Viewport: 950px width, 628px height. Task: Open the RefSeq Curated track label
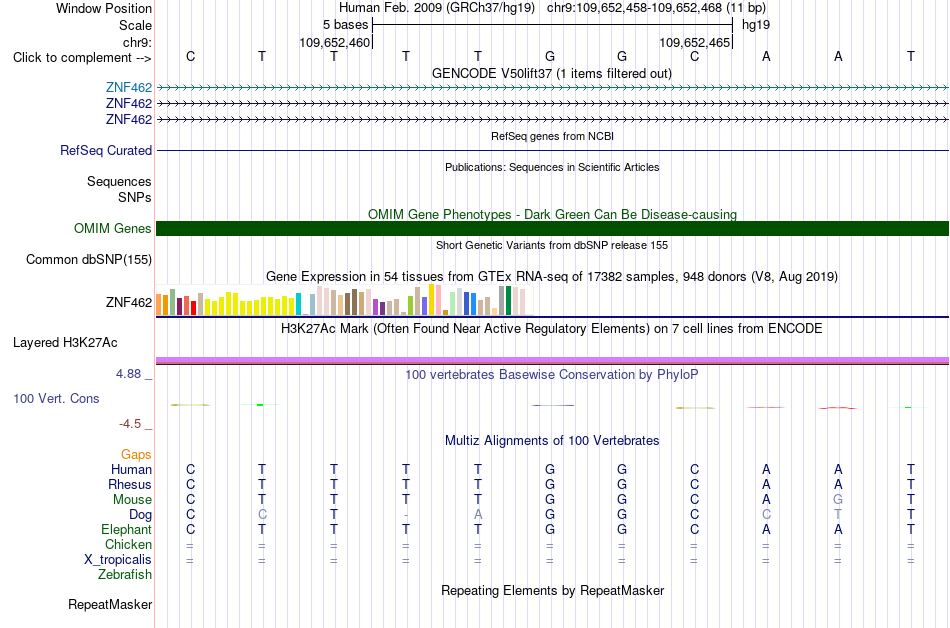(x=105, y=150)
